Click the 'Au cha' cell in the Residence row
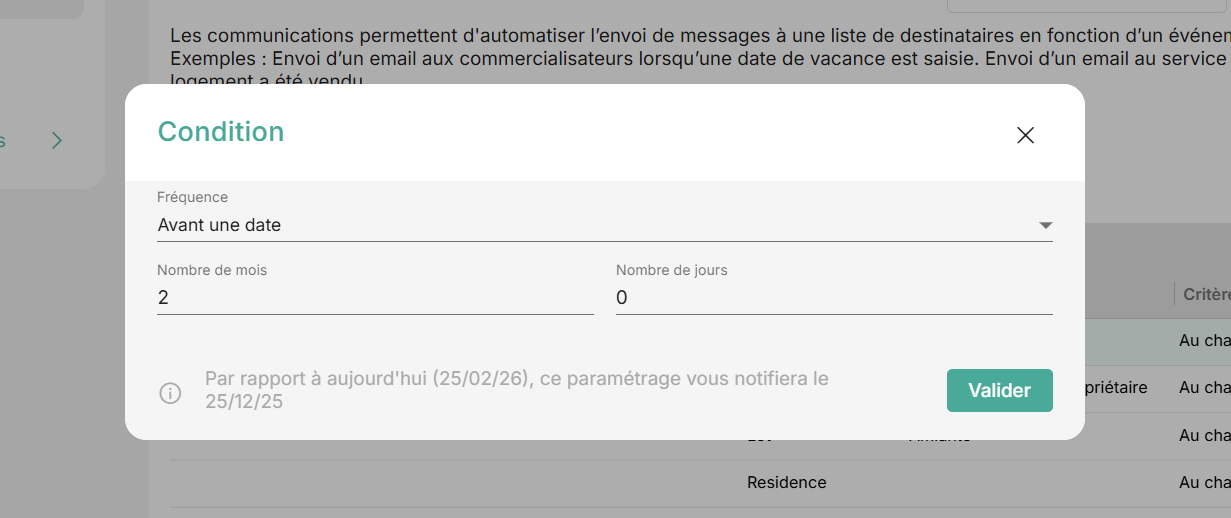Screen dimensions: 1231x518 (x=1204, y=483)
